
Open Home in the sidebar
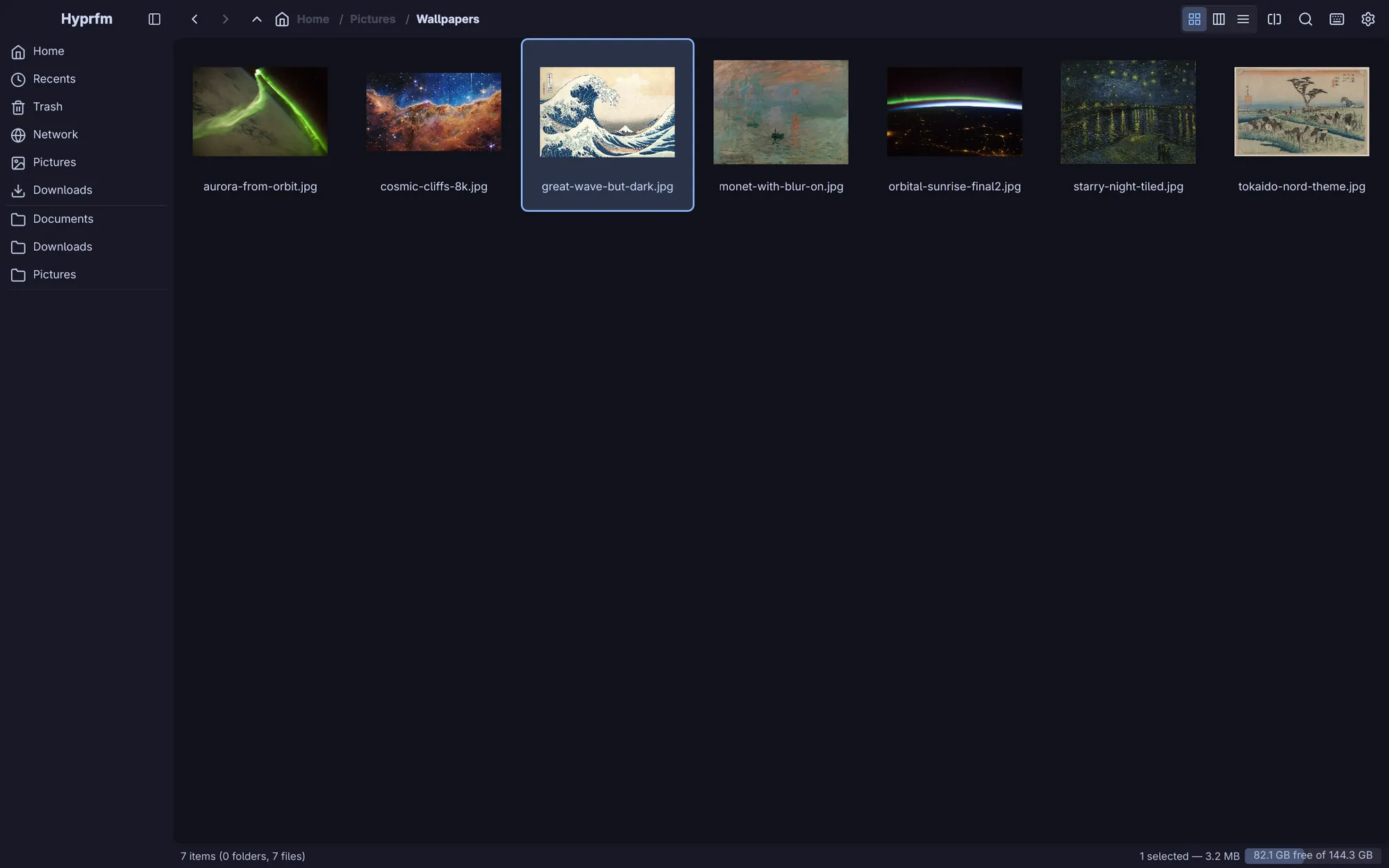click(x=87, y=51)
